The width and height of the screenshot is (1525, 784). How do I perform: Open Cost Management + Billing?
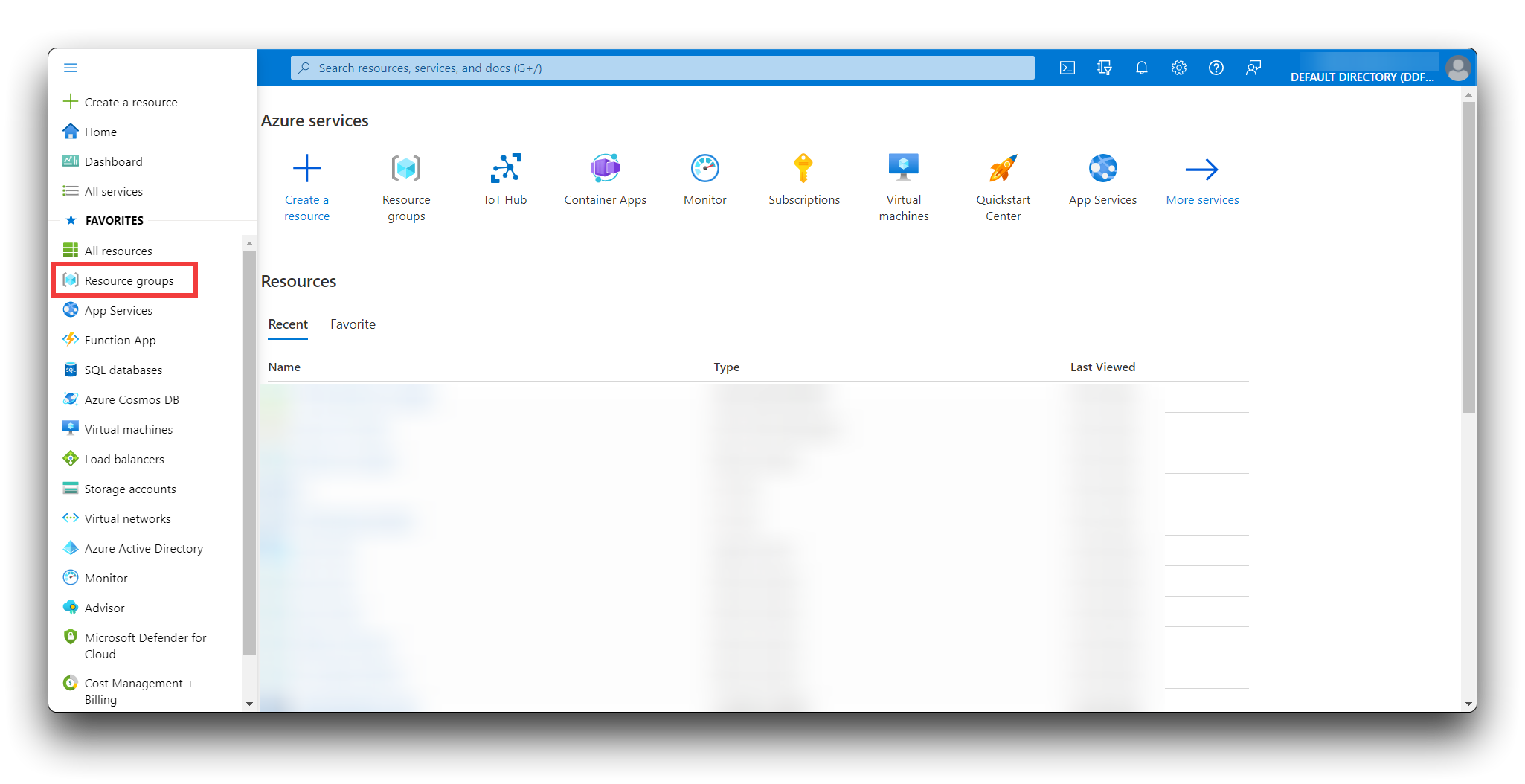tap(128, 691)
